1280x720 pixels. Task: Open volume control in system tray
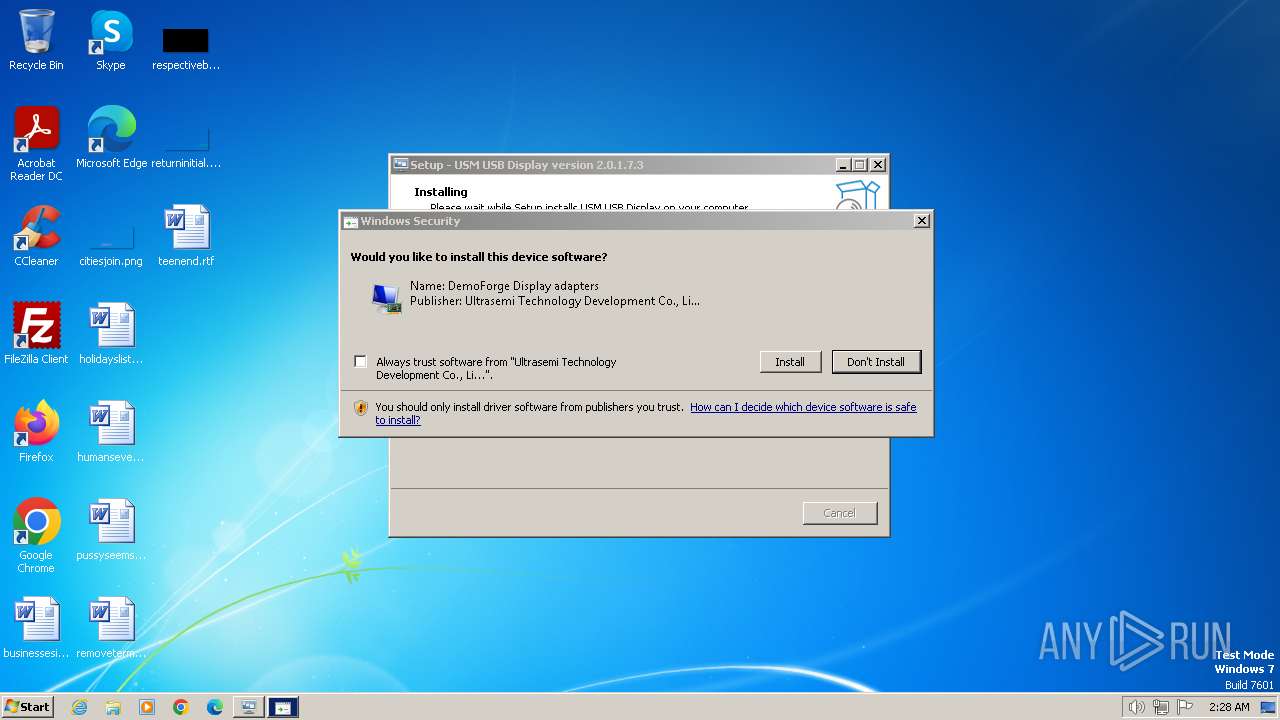(x=1136, y=707)
